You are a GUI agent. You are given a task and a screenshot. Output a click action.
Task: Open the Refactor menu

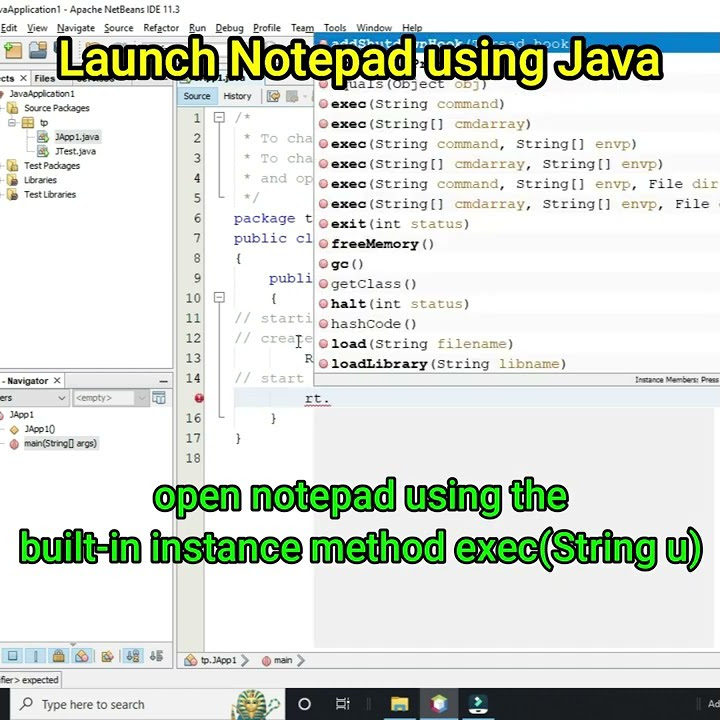161,28
